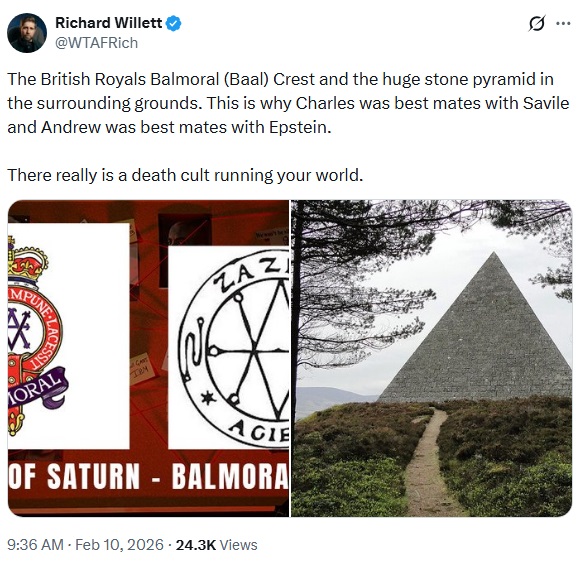The image size is (586, 561).
Task: Open the 24.3K Views count
Action: [216, 545]
